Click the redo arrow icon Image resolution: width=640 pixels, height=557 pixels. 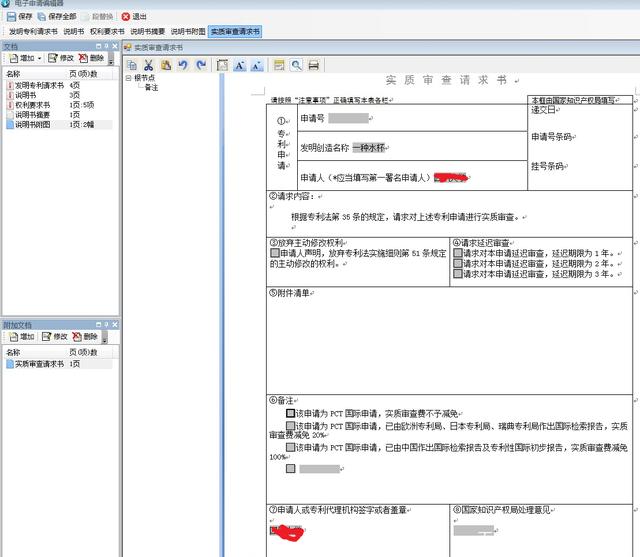click(201, 65)
